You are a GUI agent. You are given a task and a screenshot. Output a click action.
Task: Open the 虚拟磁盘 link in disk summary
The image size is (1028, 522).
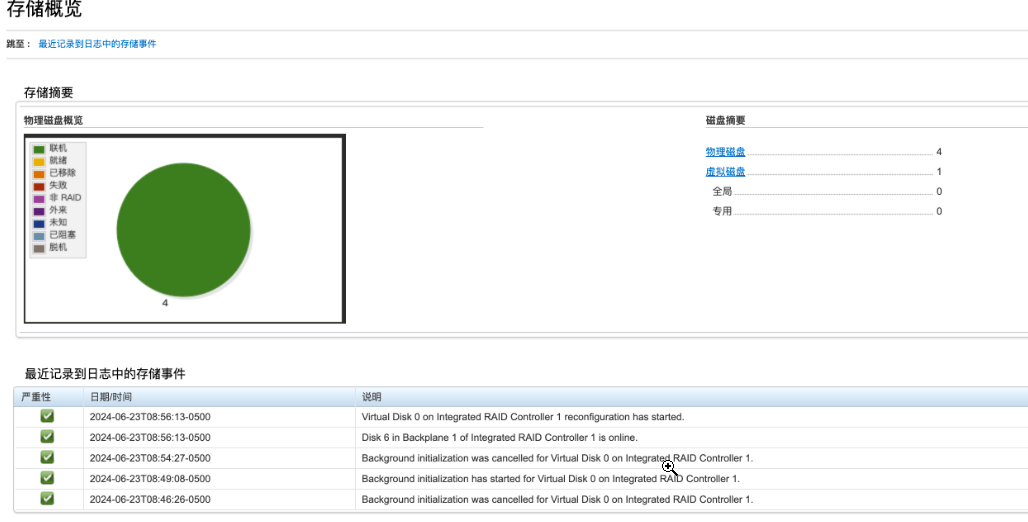[725, 171]
